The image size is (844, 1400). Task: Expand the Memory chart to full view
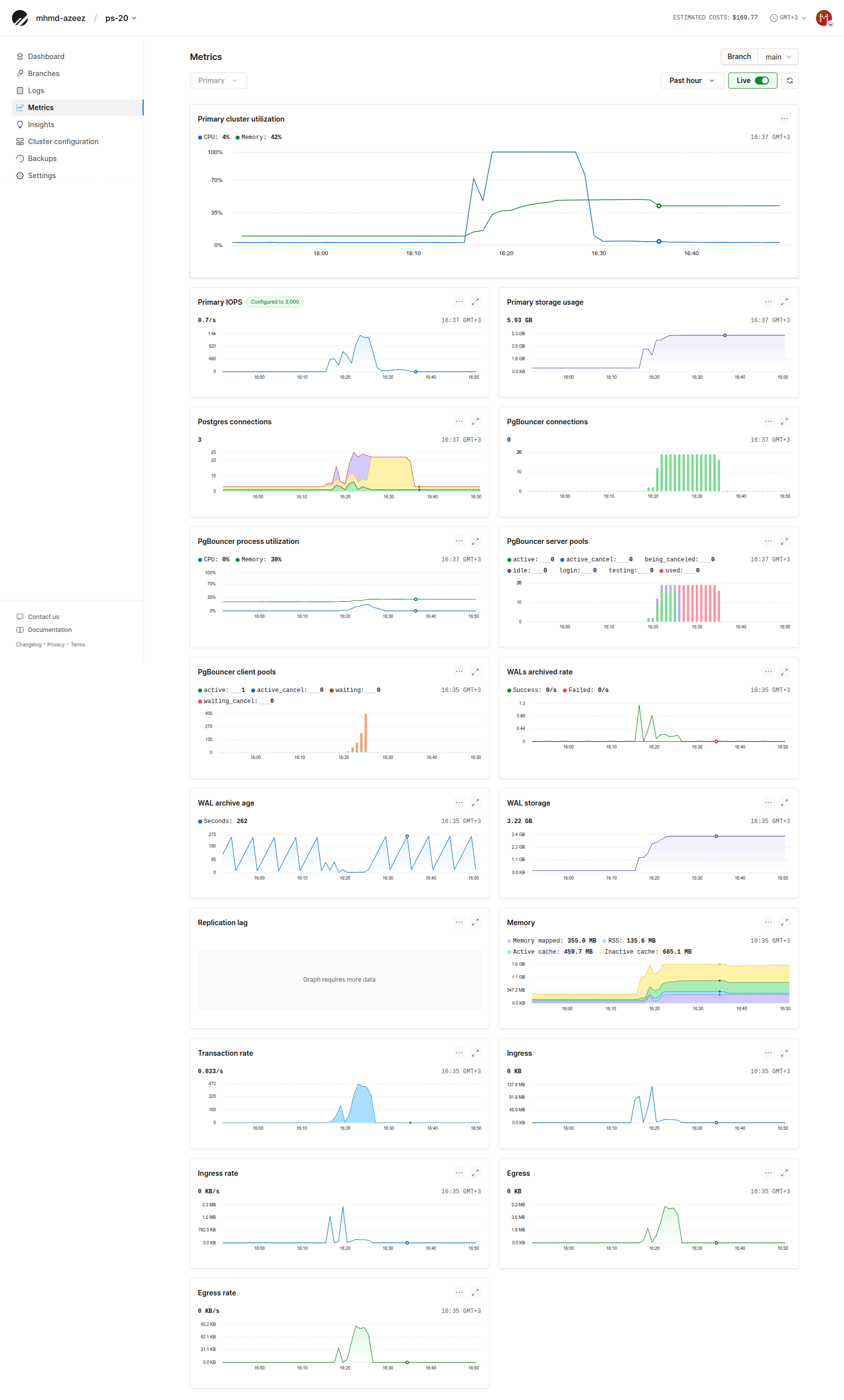click(784, 922)
